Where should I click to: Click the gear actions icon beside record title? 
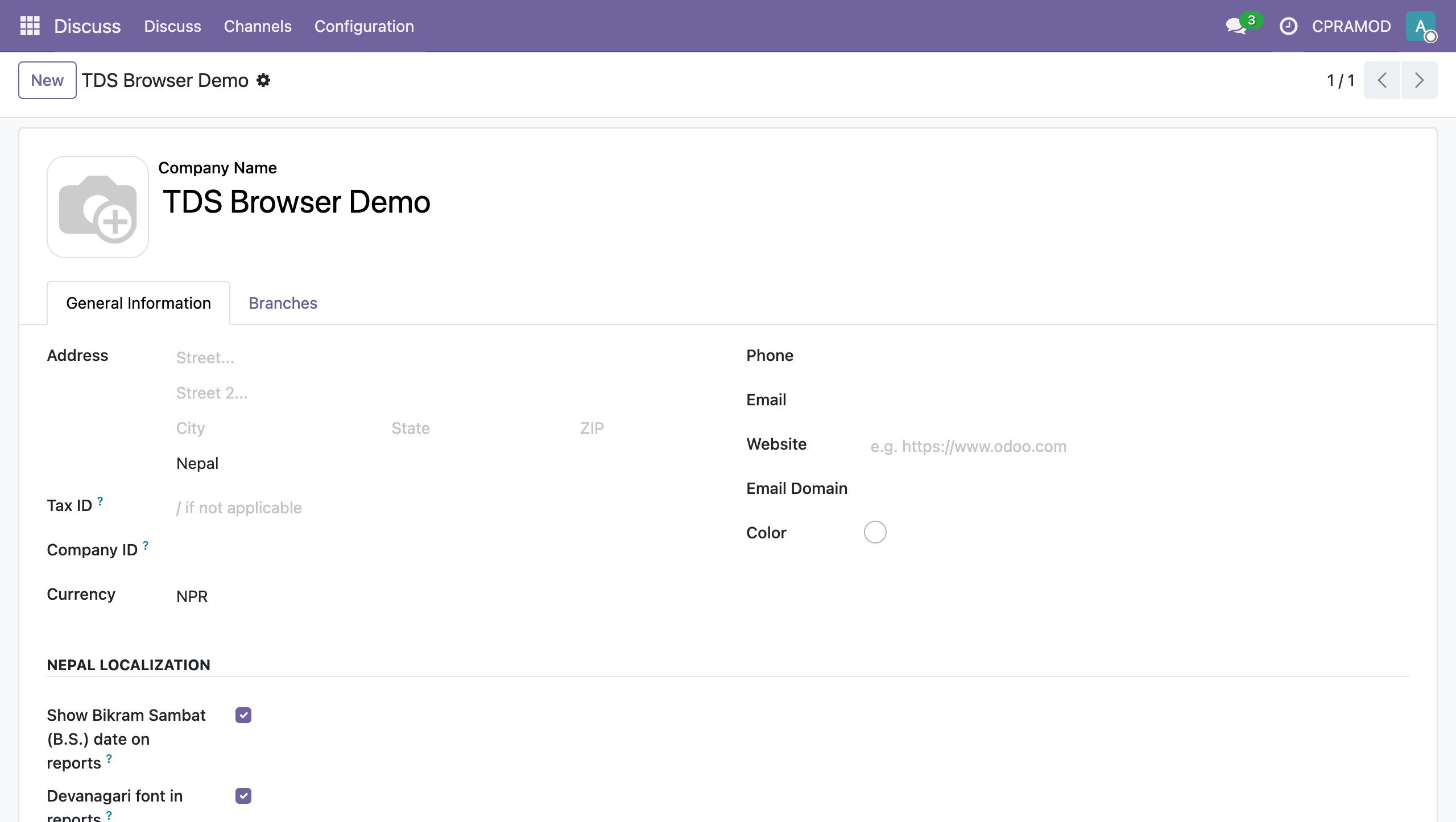click(x=263, y=80)
